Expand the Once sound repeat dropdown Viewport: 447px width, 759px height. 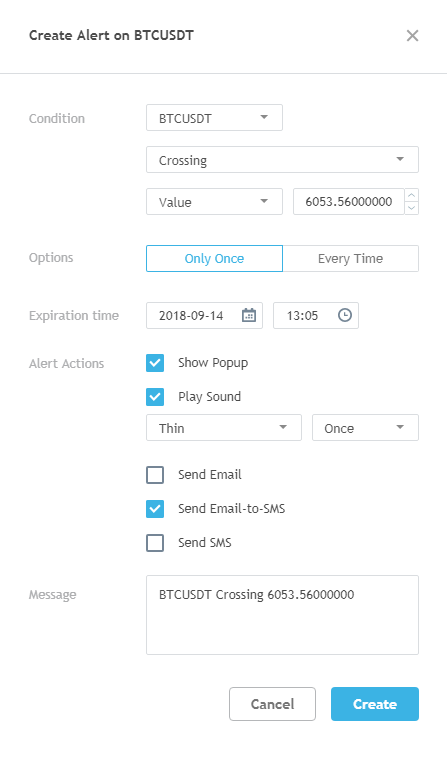coord(365,428)
